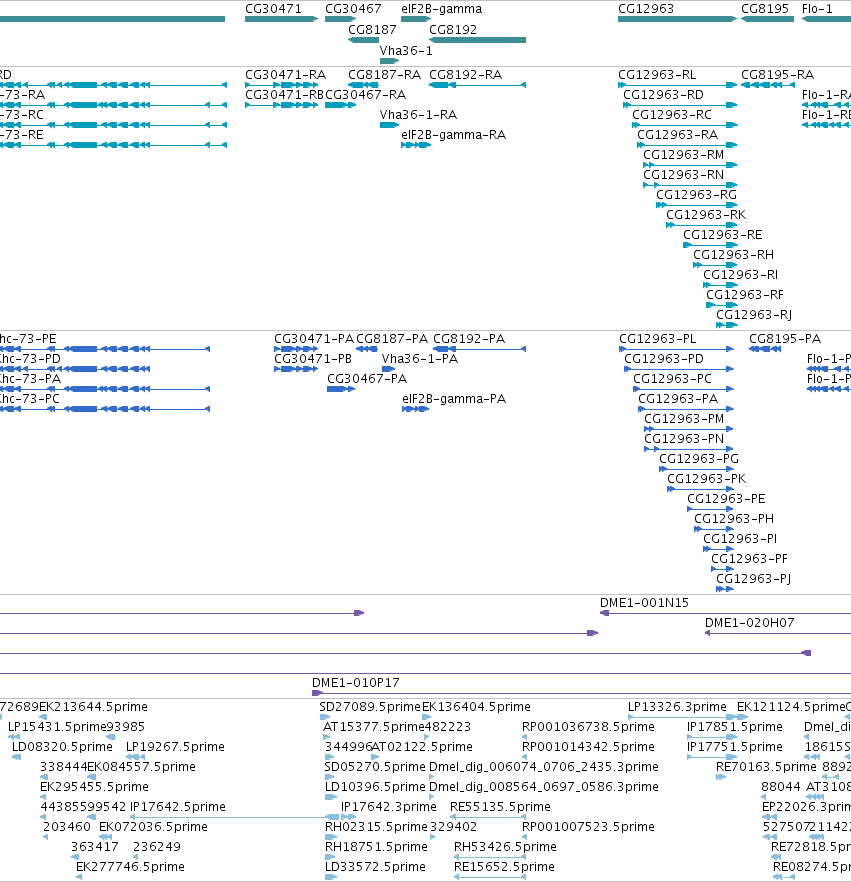Click EST LP13326.3prime label
Screen dimensions: 851x882
click(x=677, y=707)
